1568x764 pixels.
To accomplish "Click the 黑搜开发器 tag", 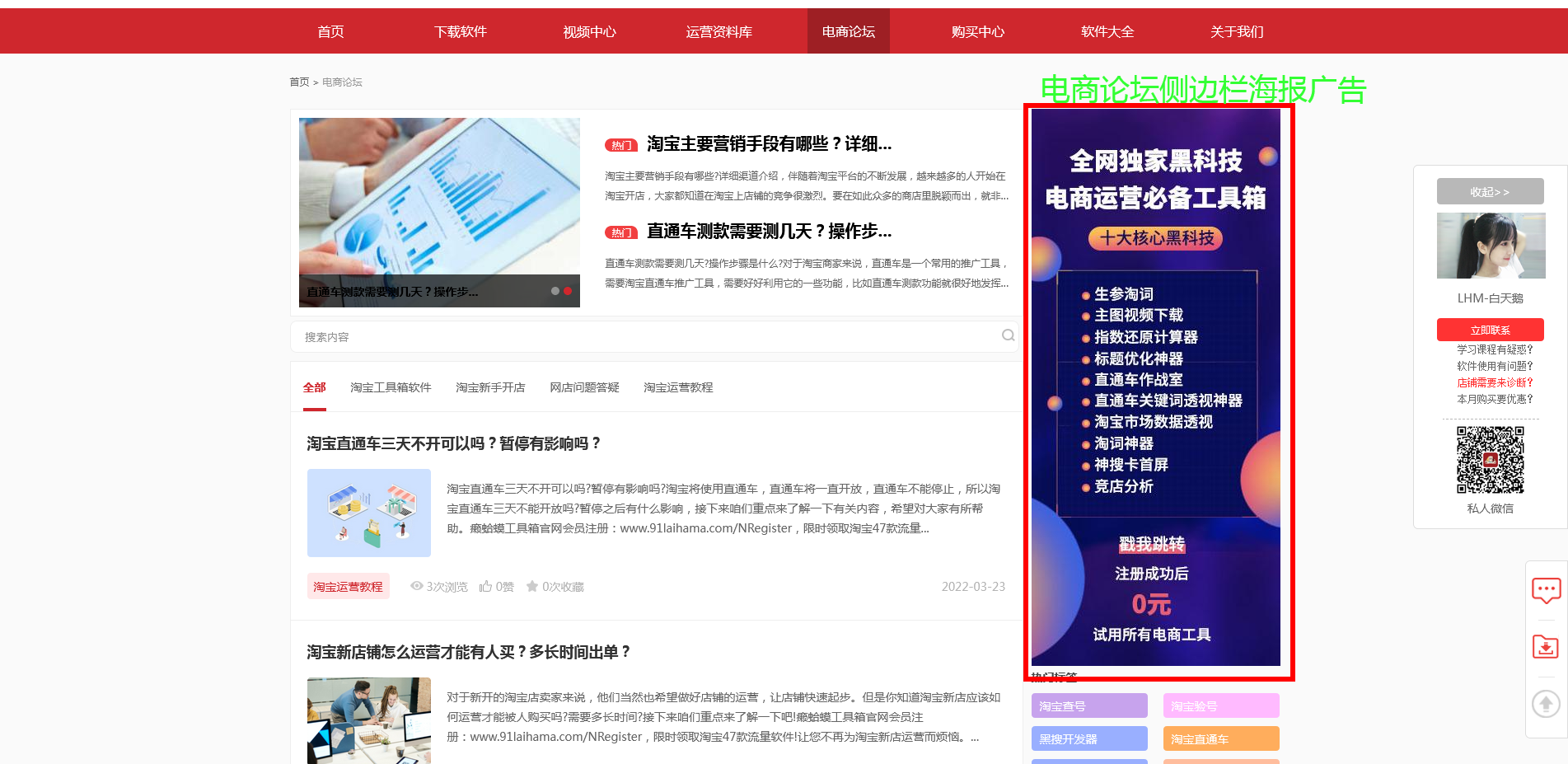I will [1089, 738].
